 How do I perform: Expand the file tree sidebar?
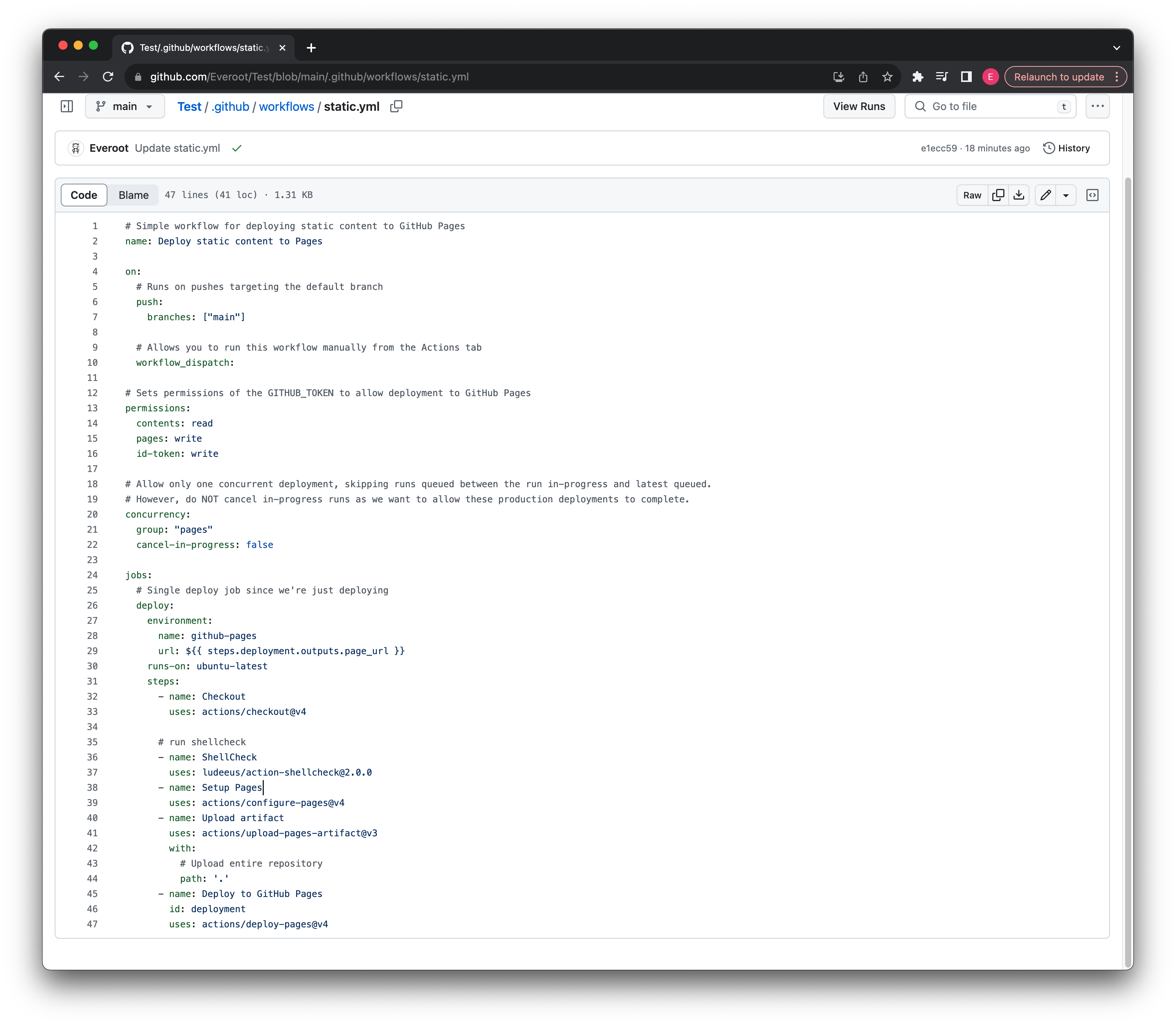pyautogui.click(x=67, y=107)
